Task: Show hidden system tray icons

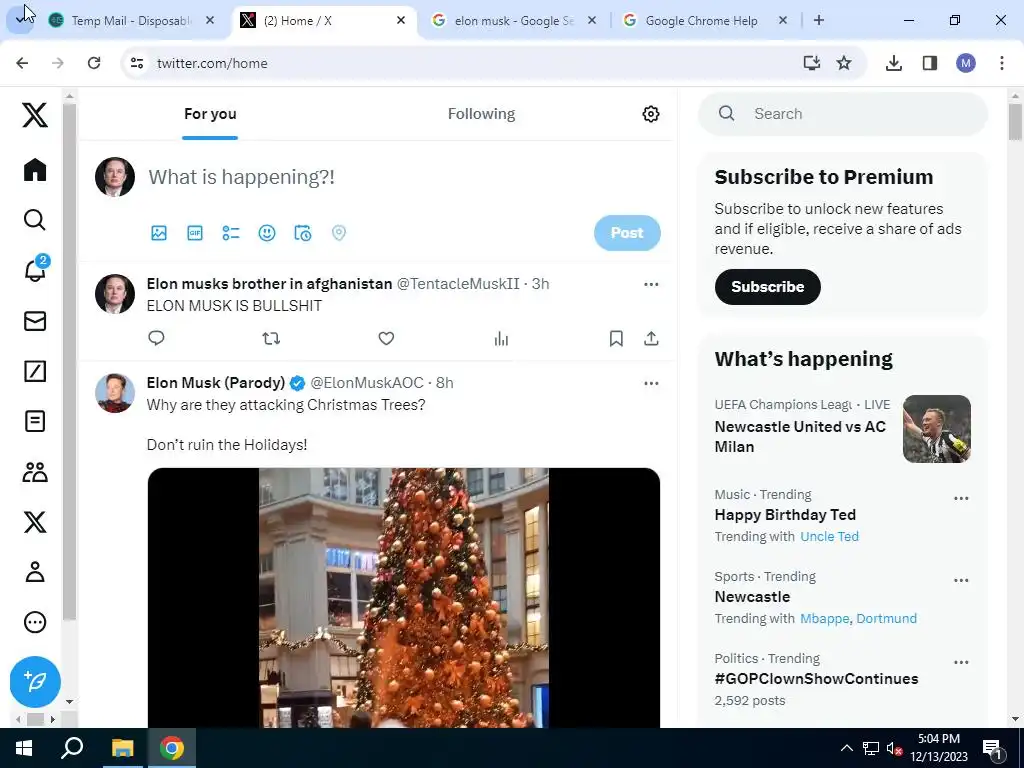Action: tap(846, 748)
